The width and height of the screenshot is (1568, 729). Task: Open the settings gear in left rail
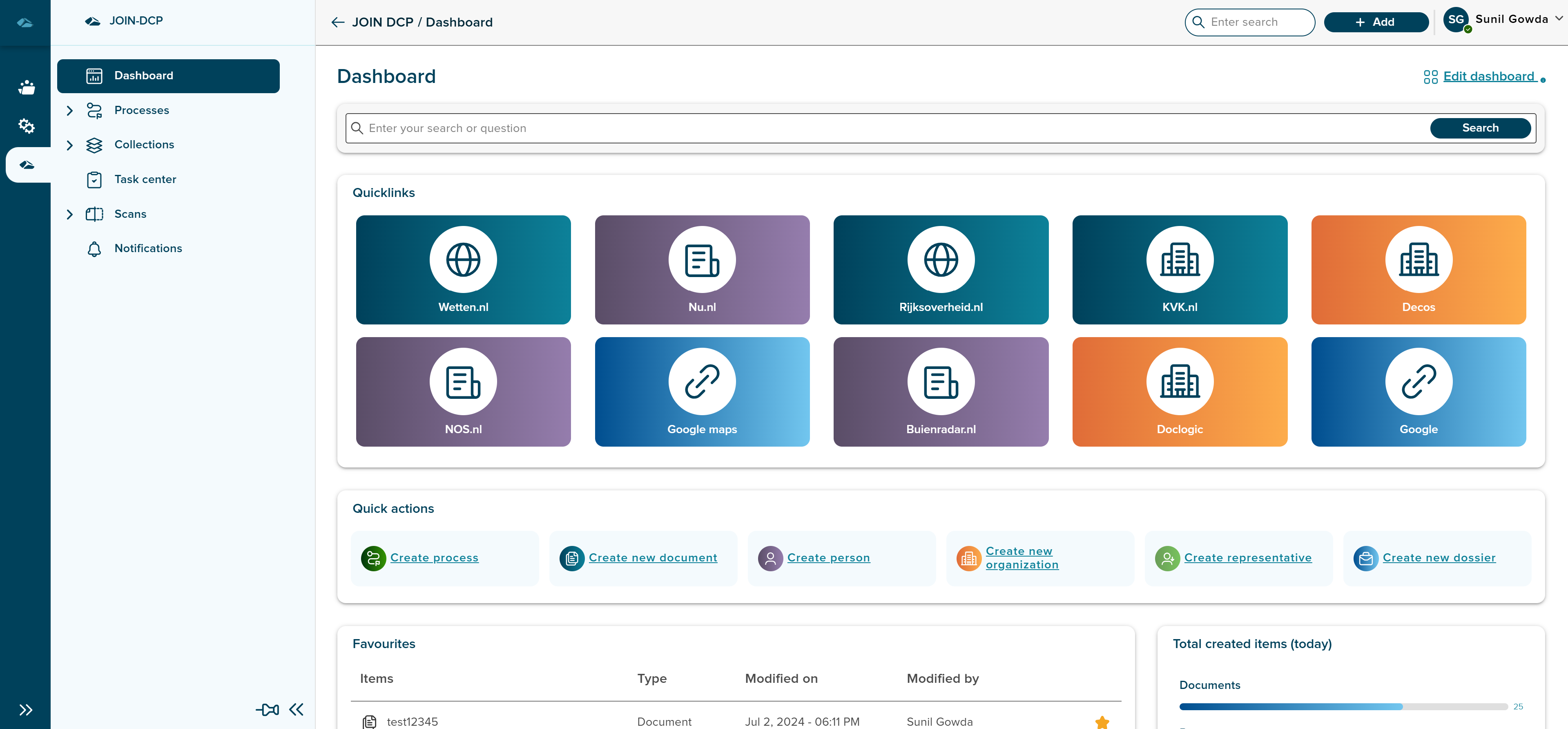26,126
